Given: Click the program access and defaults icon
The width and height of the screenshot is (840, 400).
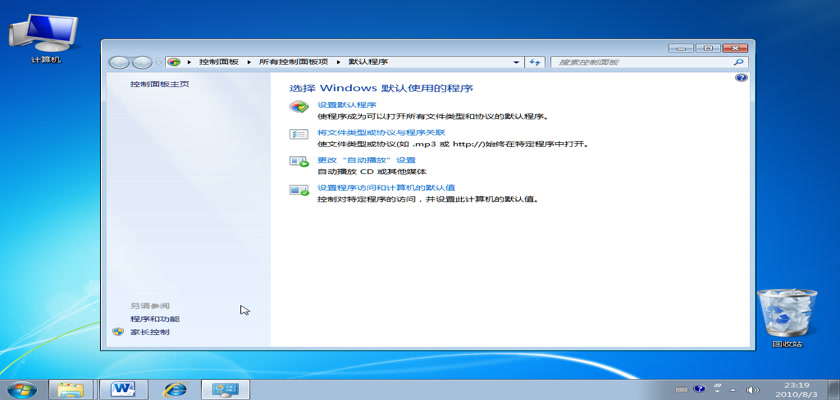Looking at the screenshot, I should (299, 190).
